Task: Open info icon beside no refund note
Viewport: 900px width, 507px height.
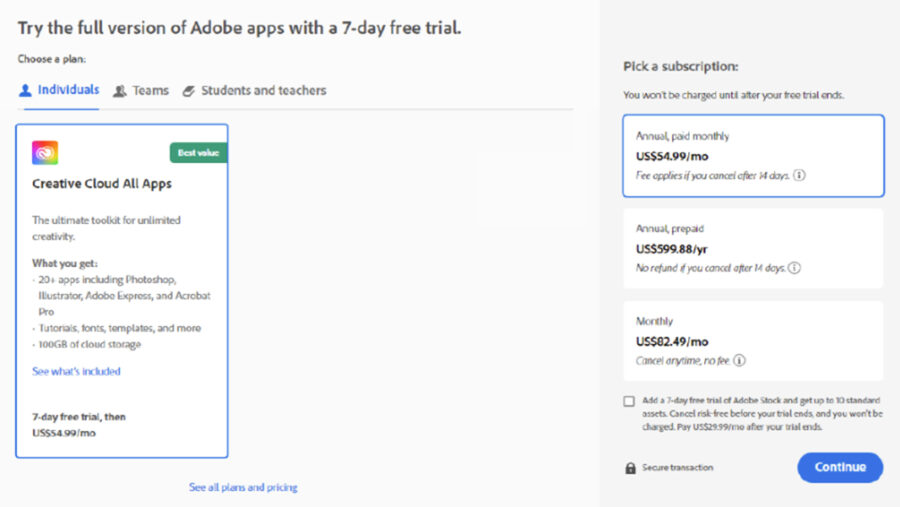Action: [x=794, y=268]
